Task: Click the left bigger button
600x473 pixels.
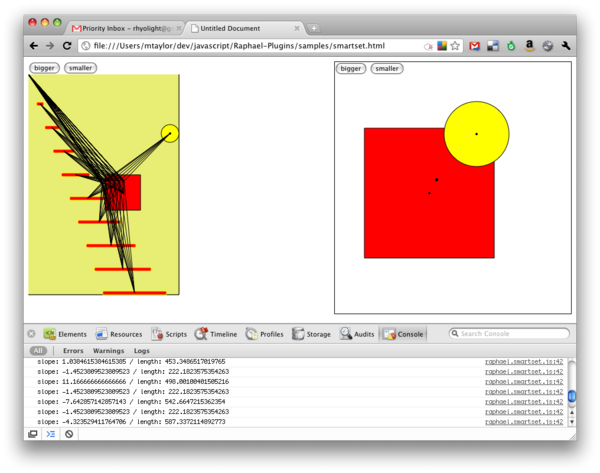Action: pos(44,68)
